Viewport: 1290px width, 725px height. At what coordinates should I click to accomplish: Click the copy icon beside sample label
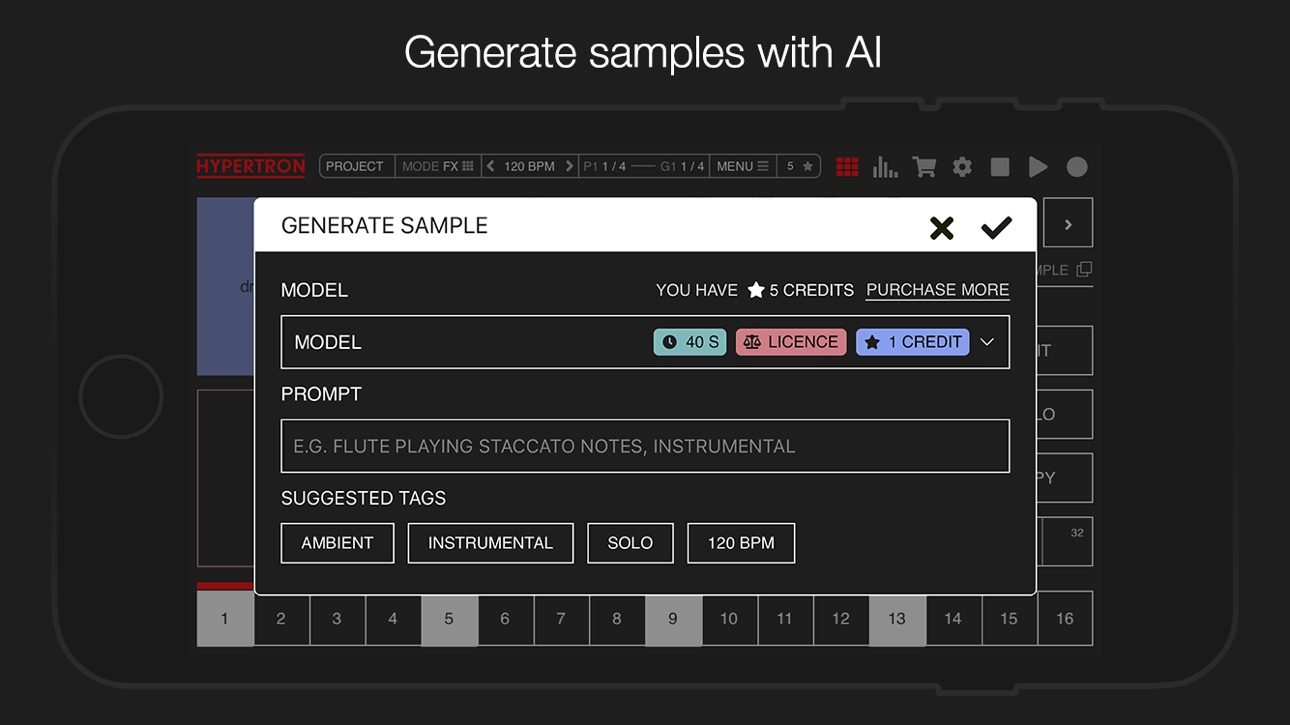(x=1084, y=270)
